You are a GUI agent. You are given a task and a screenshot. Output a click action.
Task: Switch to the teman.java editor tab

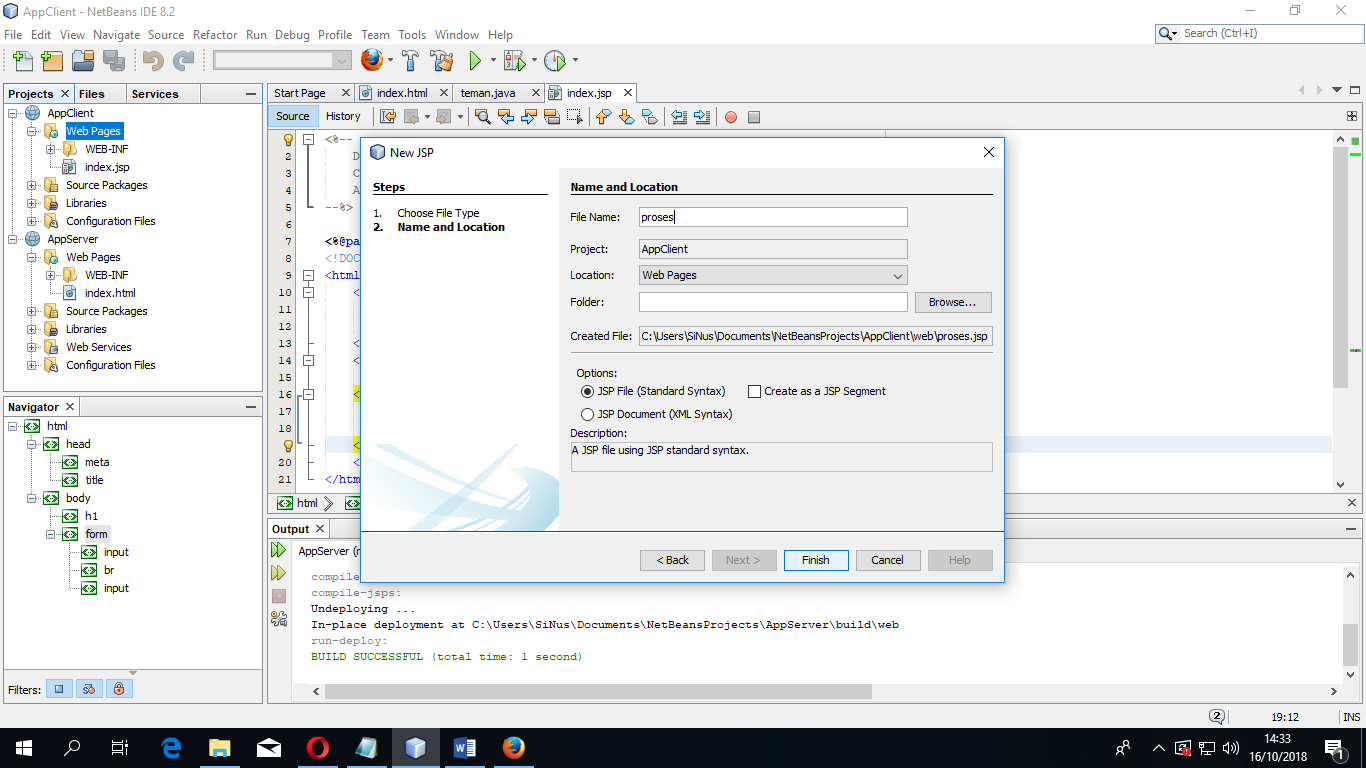488,93
